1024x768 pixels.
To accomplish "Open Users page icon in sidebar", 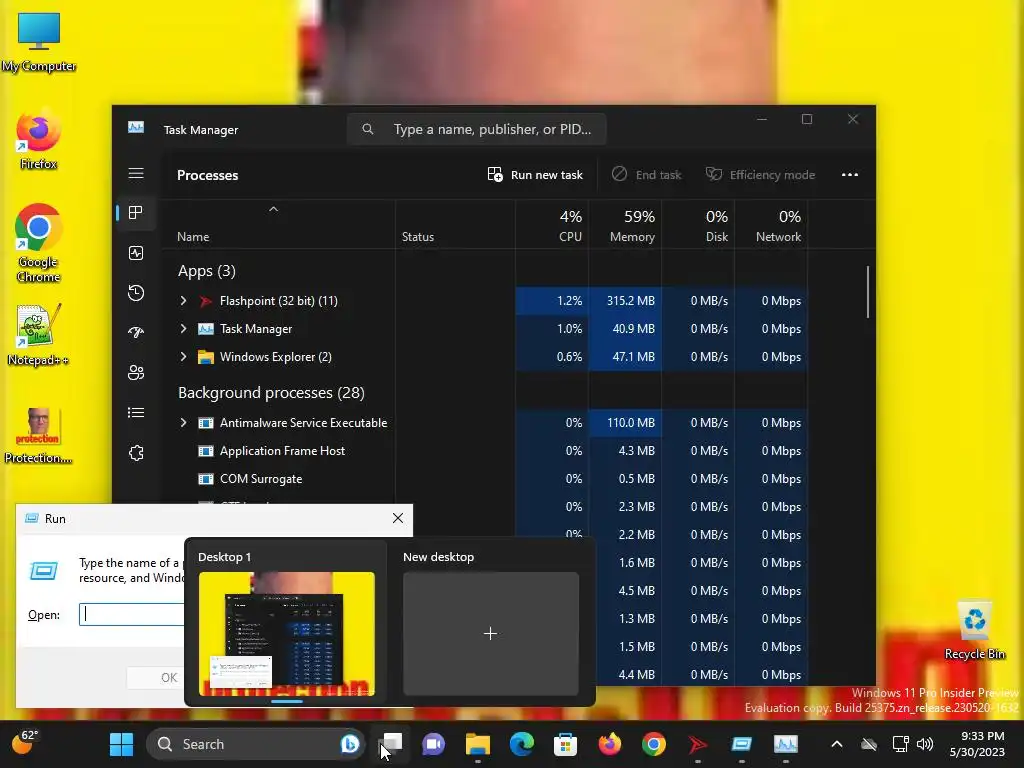I will [136, 372].
